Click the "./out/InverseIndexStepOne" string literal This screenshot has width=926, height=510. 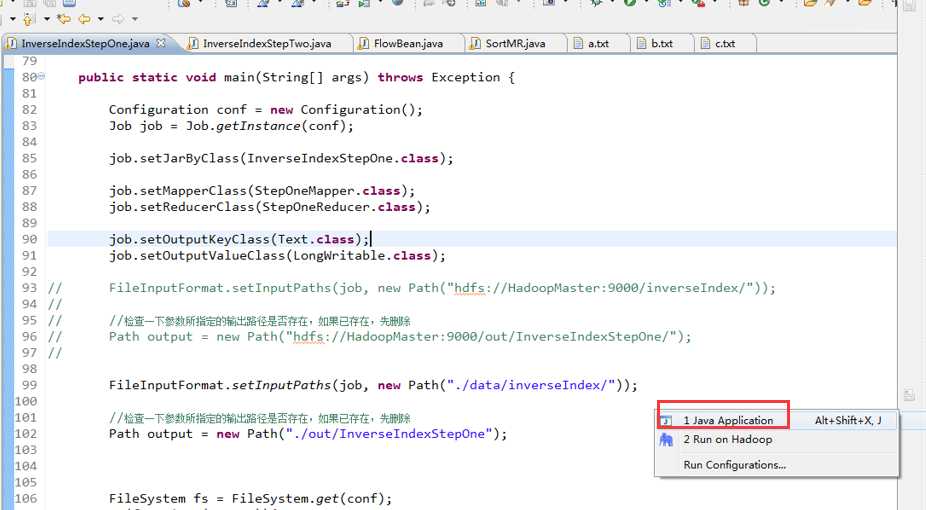click(x=389, y=434)
